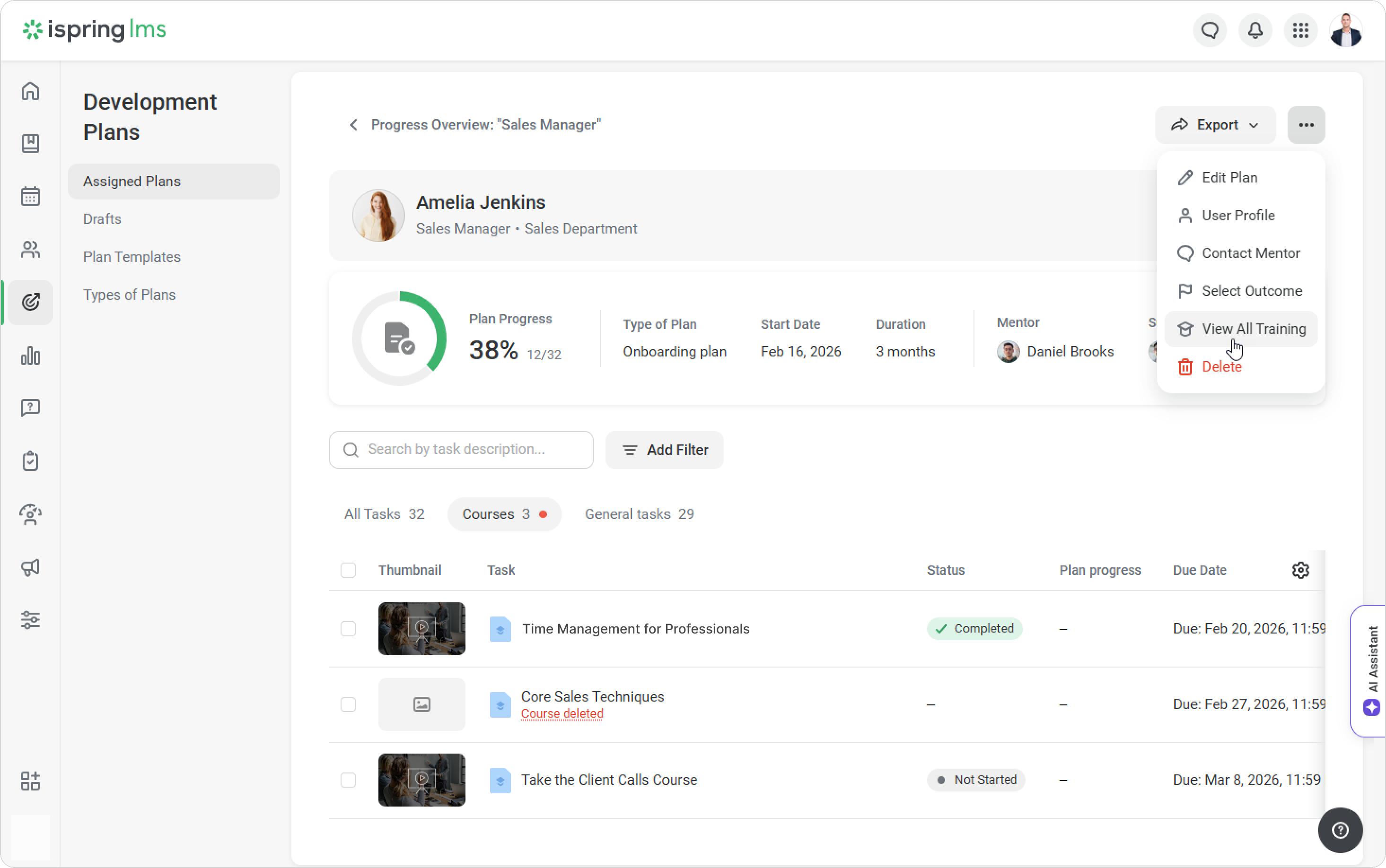Expand the Export dropdown
Screen dimensions: 1386x868
click(1215, 125)
